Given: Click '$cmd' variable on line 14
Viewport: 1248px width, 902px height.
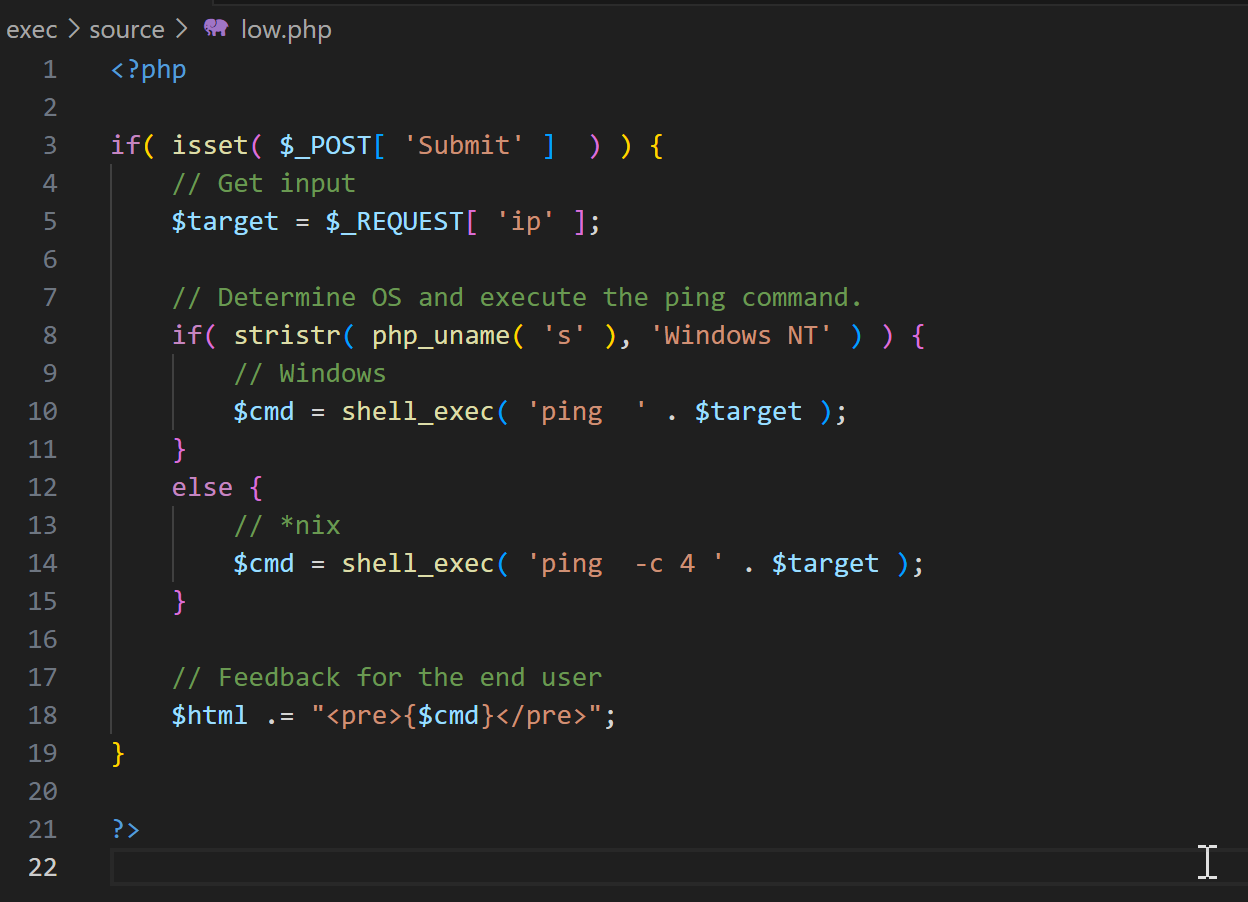Looking at the screenshot, I should pos(264,564).
